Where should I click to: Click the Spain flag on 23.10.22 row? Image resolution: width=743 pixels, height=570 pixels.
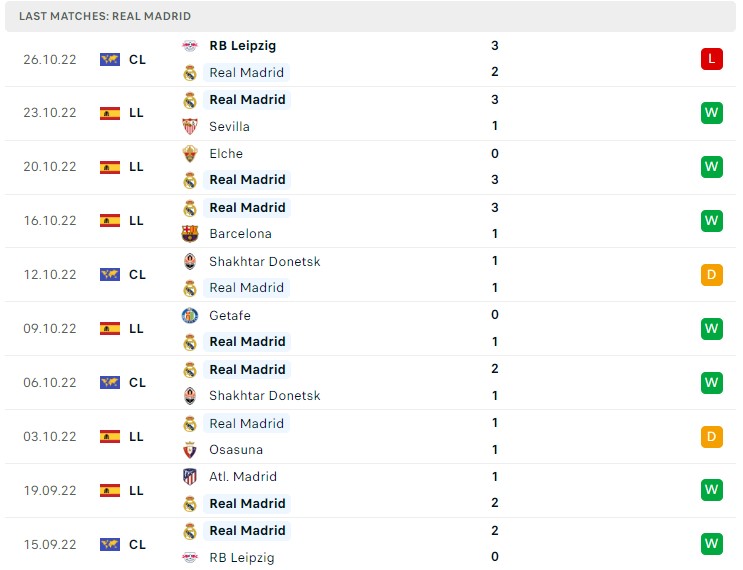click(x=110, y=113)
